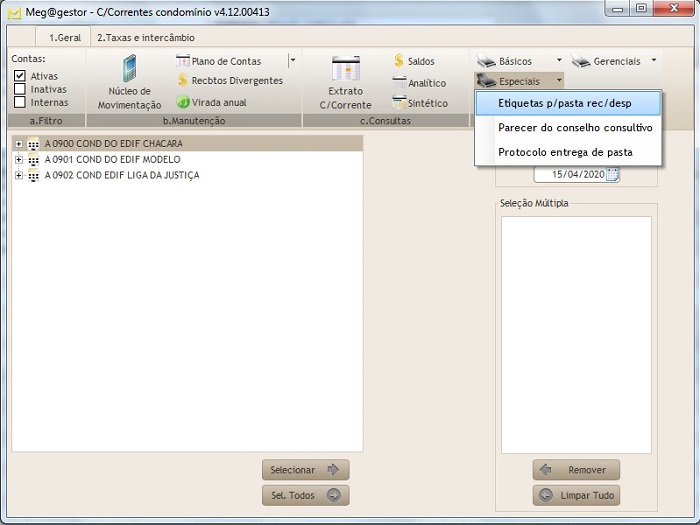The height and width of the screenshot is (525, 700).
Task: Check the Internas accounts checkbox
Action: (20, 102)
